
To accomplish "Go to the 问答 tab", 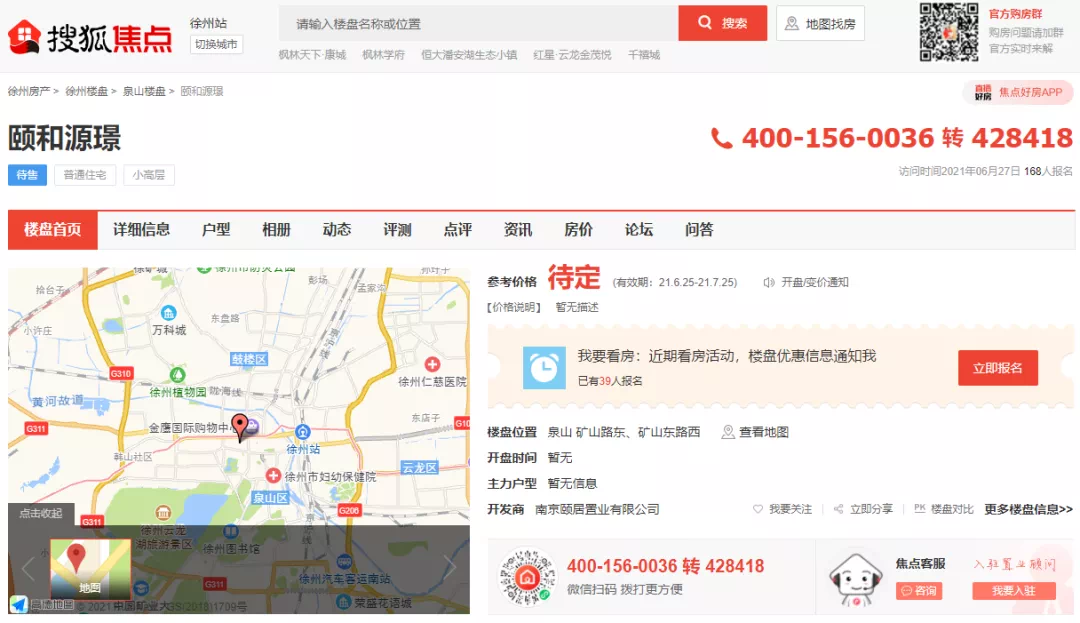I will [x=699, y=230].
